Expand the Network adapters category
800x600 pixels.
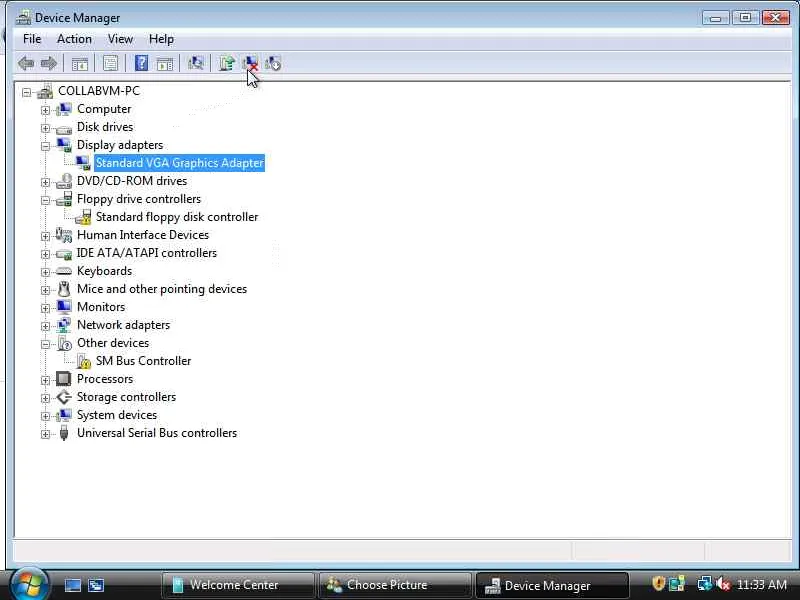45,326
